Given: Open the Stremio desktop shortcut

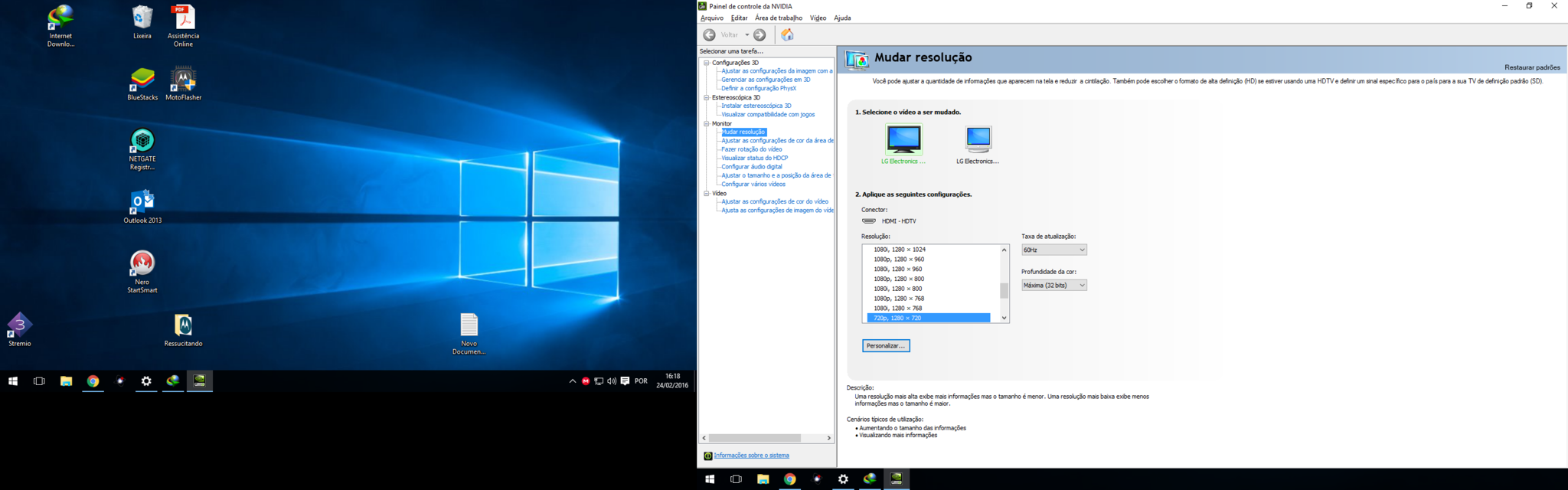Looking at the screenshot, I should pyautogui.click(x=20, y=329).
